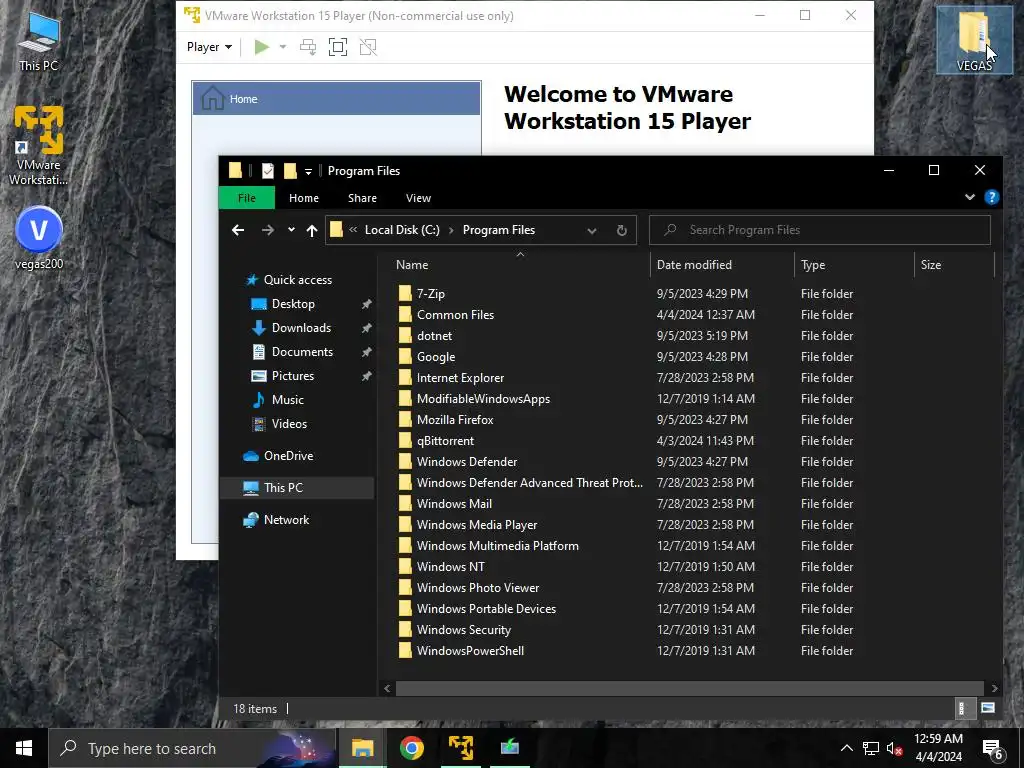The image size is (1024, 768).
Task: Select the VEGAS folder on desktop
Action: click(x=974, y=40)
